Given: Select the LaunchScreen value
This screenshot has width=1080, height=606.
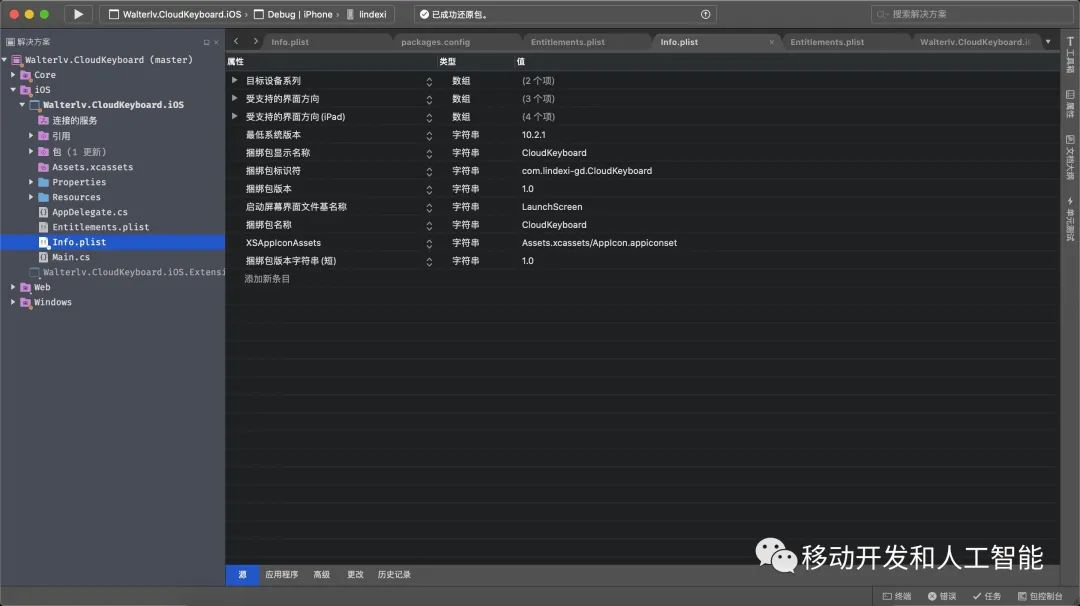Looking at the screenshot, I should click(x=552, y=207).
